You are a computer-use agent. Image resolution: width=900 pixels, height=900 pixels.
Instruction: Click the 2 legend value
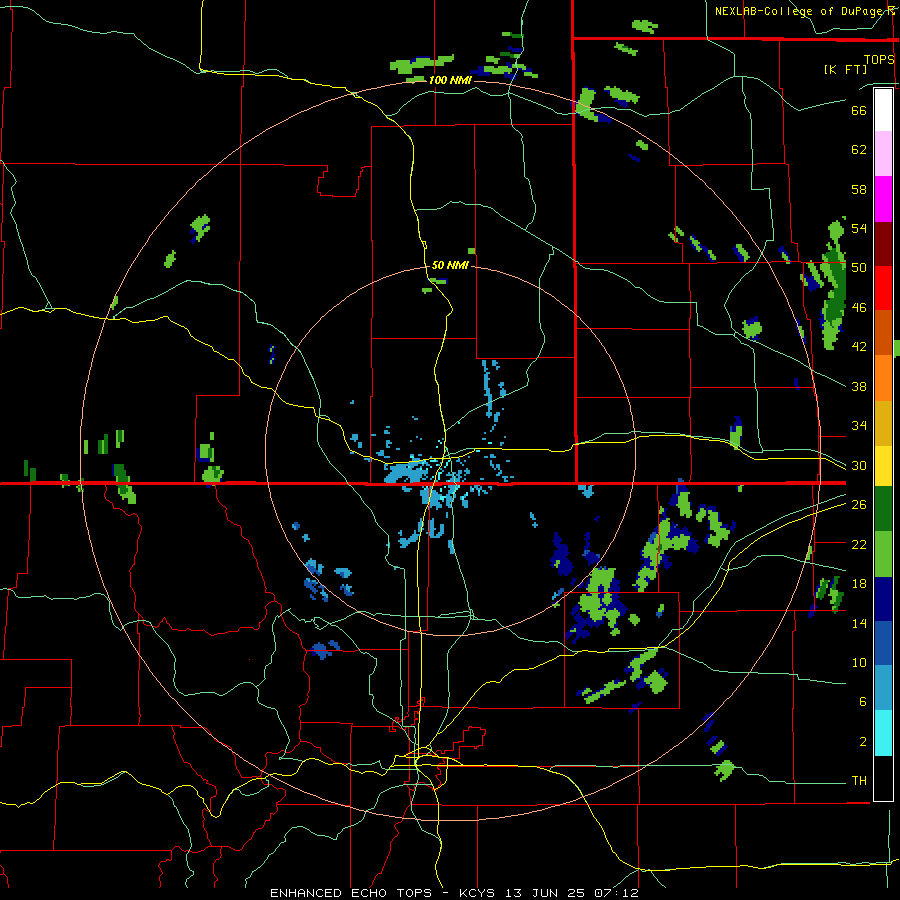point(863,742)
